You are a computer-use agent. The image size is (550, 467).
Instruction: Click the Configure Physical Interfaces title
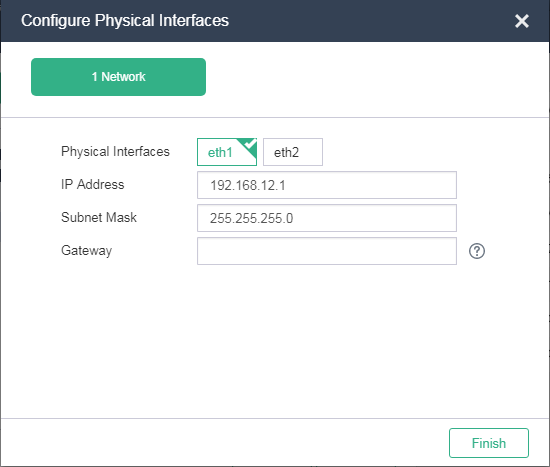point(125,20)
